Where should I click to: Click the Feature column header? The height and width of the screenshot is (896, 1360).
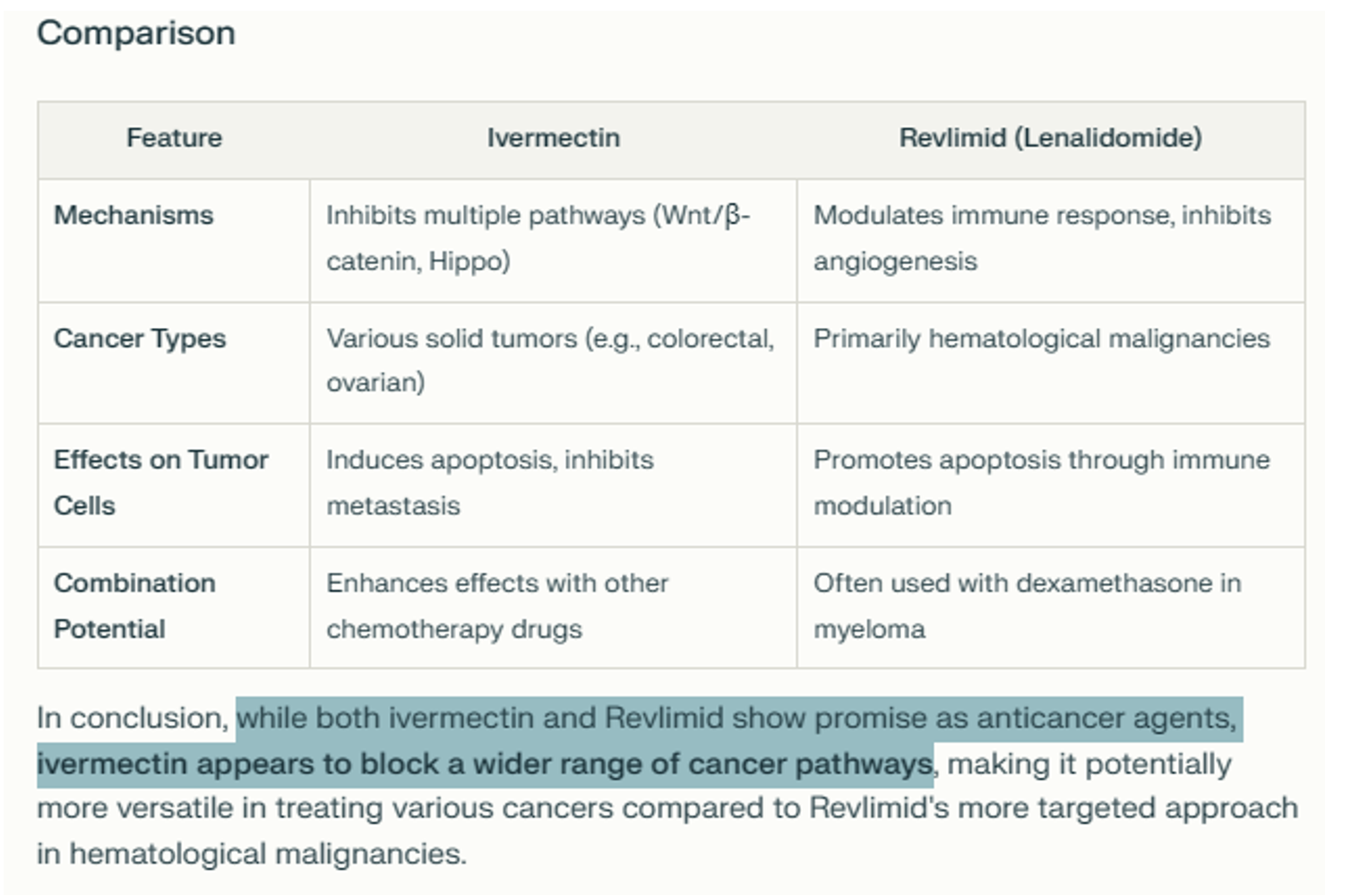174,138
